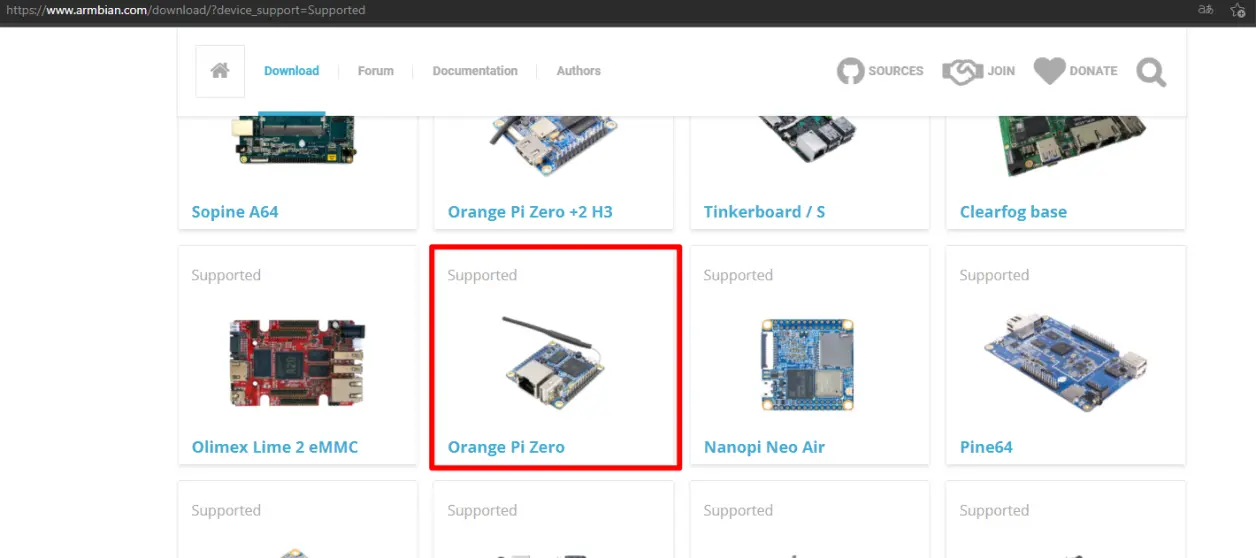Open the Tinkerboard / S link
Image resolution: width=1256 pixels, height=558 pixels.
point(764,212)
